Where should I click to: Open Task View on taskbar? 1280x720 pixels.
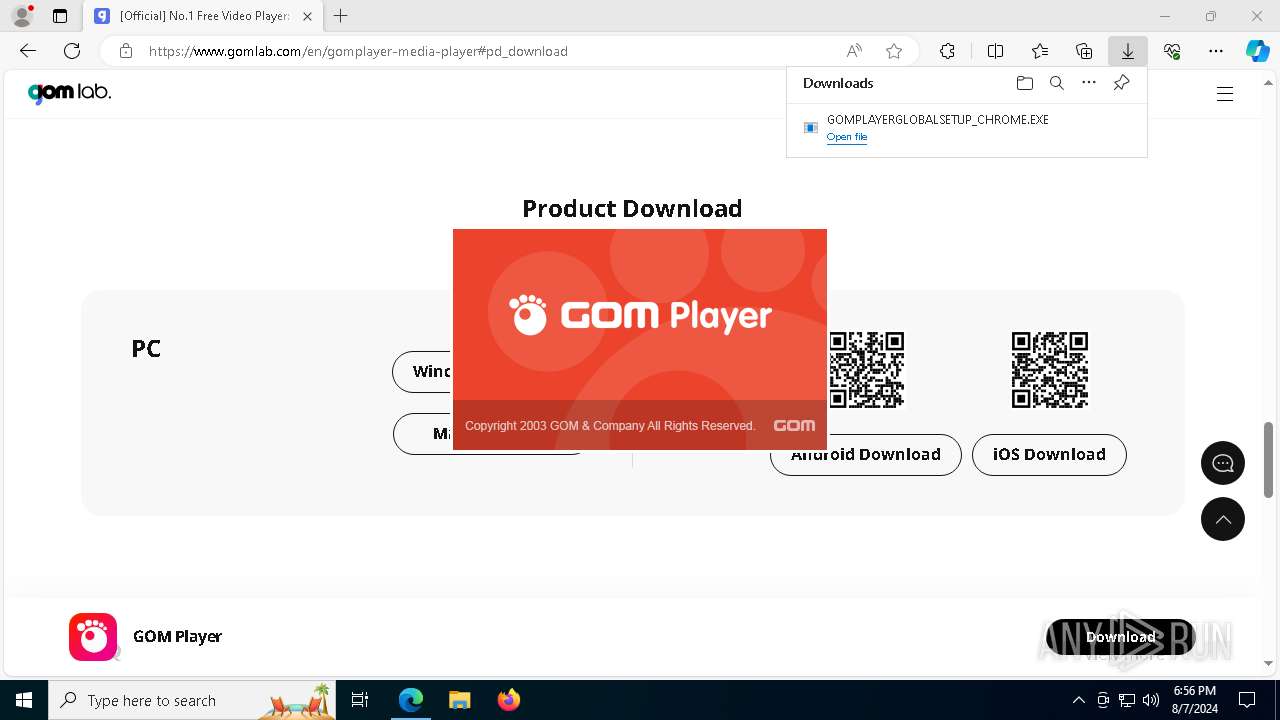click(361, 700)
